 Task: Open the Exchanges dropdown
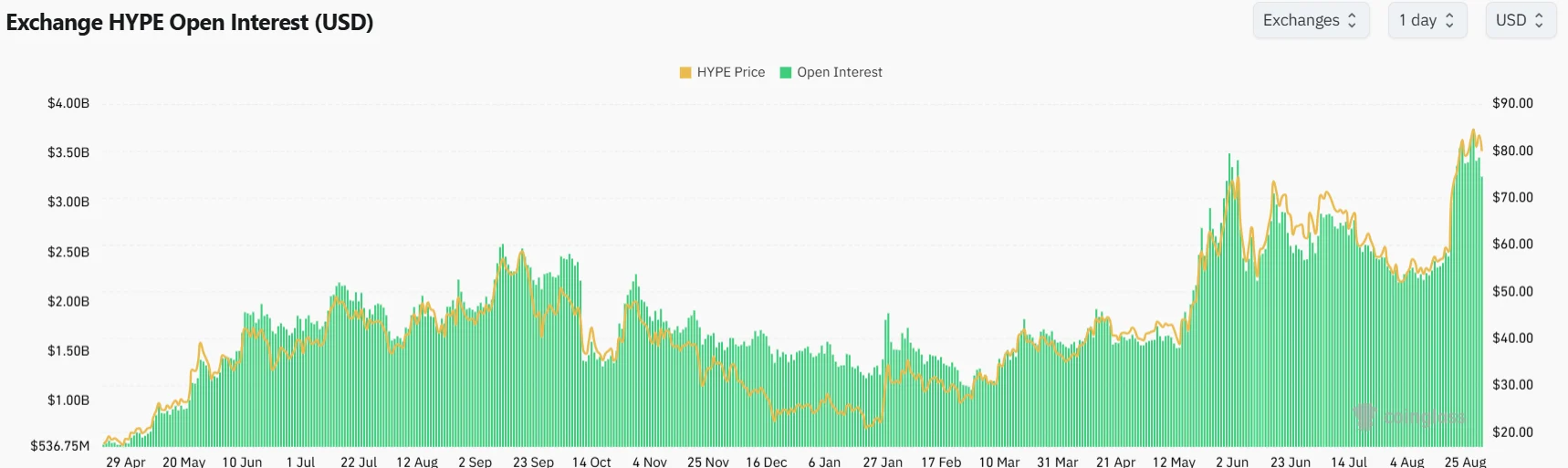1311,20
